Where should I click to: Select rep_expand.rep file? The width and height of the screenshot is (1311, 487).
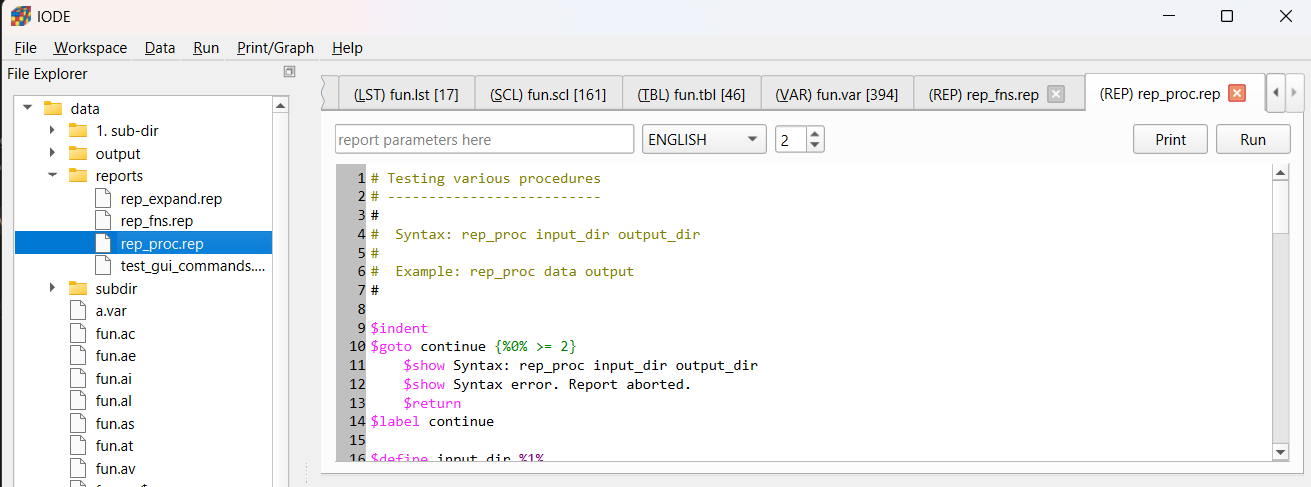coord(171,198)
